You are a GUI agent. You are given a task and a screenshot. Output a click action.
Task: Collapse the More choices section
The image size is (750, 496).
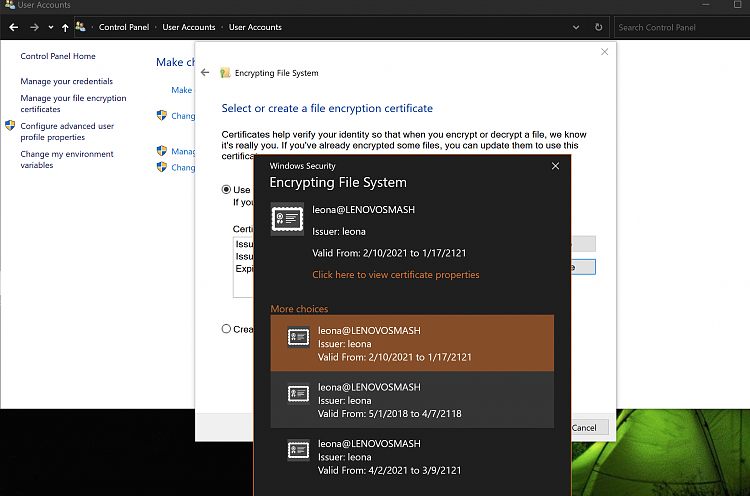point(299,309)
